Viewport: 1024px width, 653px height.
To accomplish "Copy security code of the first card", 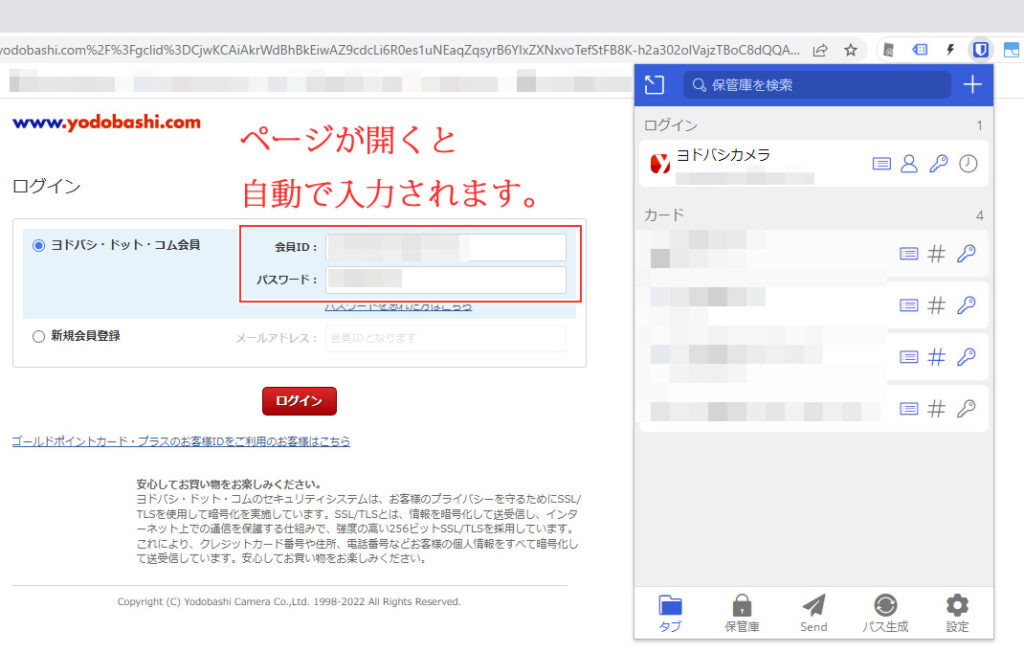I will [x=966, y=253].
